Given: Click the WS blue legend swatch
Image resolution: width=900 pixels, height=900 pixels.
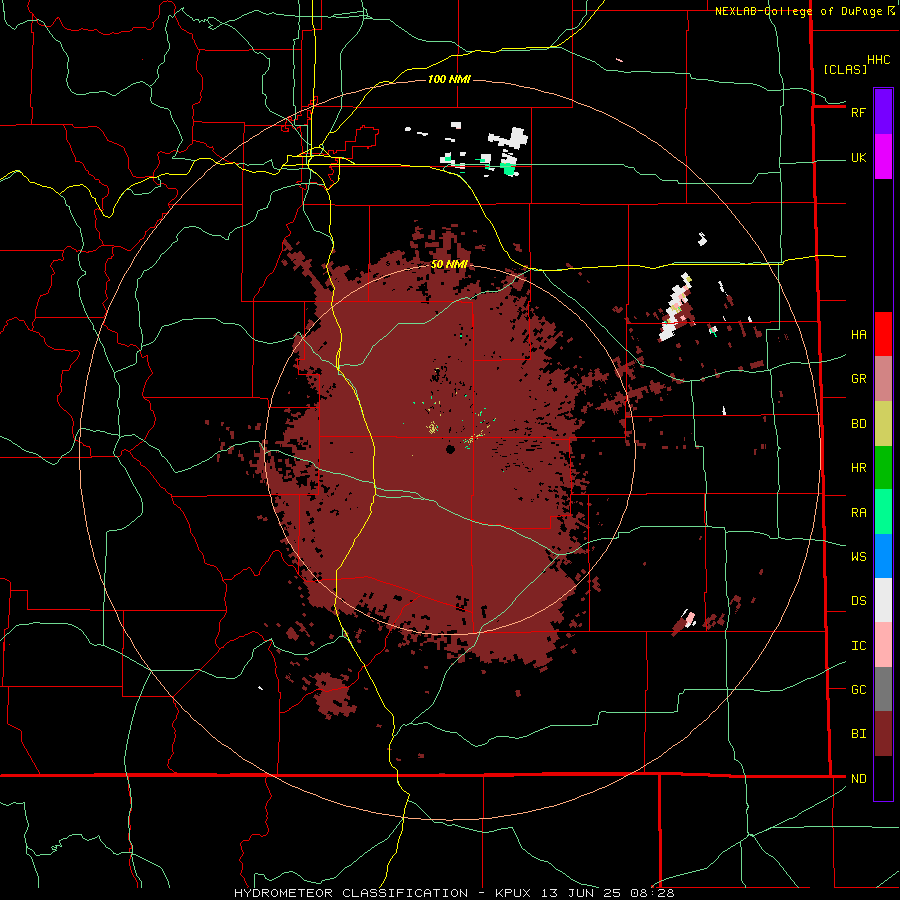Looking at the screenshot, I should click(883, 556).
